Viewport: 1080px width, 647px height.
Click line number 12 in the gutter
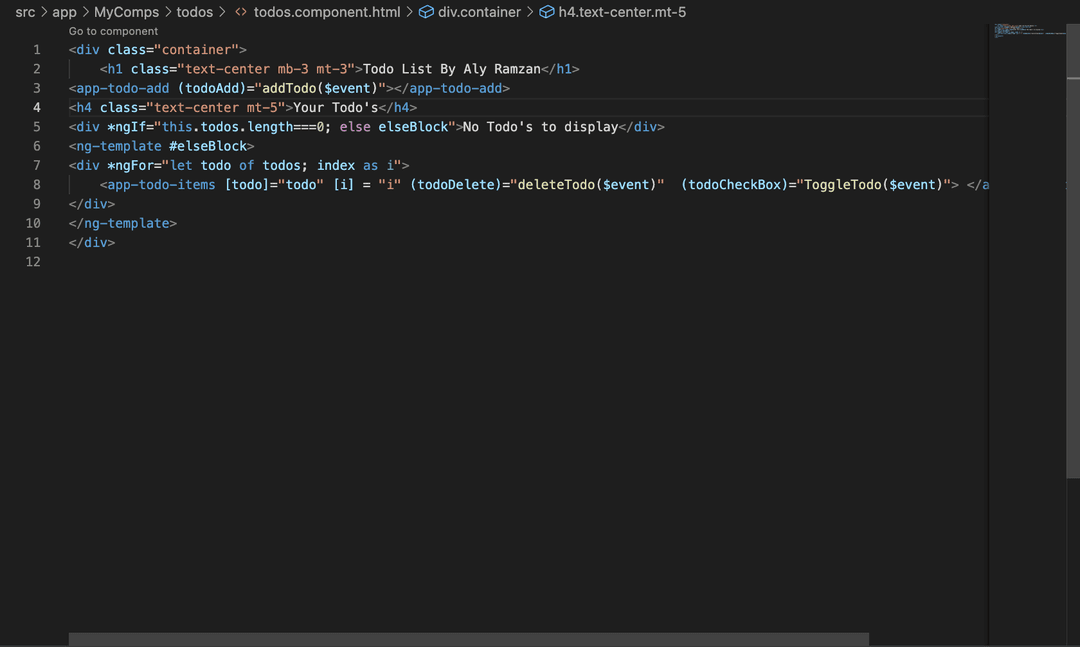34,262
